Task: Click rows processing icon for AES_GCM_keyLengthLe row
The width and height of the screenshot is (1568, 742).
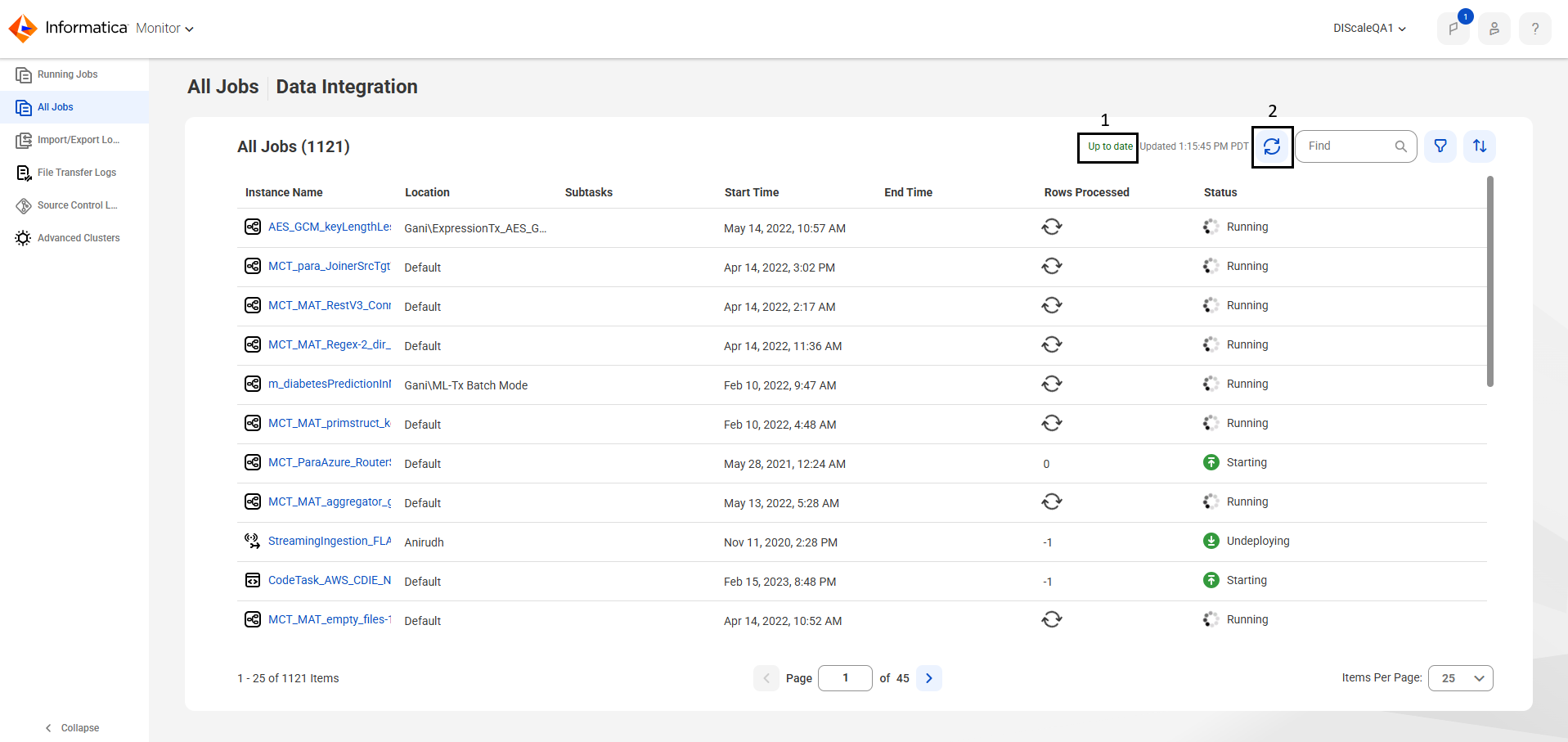Action: tap(1052, 227)
